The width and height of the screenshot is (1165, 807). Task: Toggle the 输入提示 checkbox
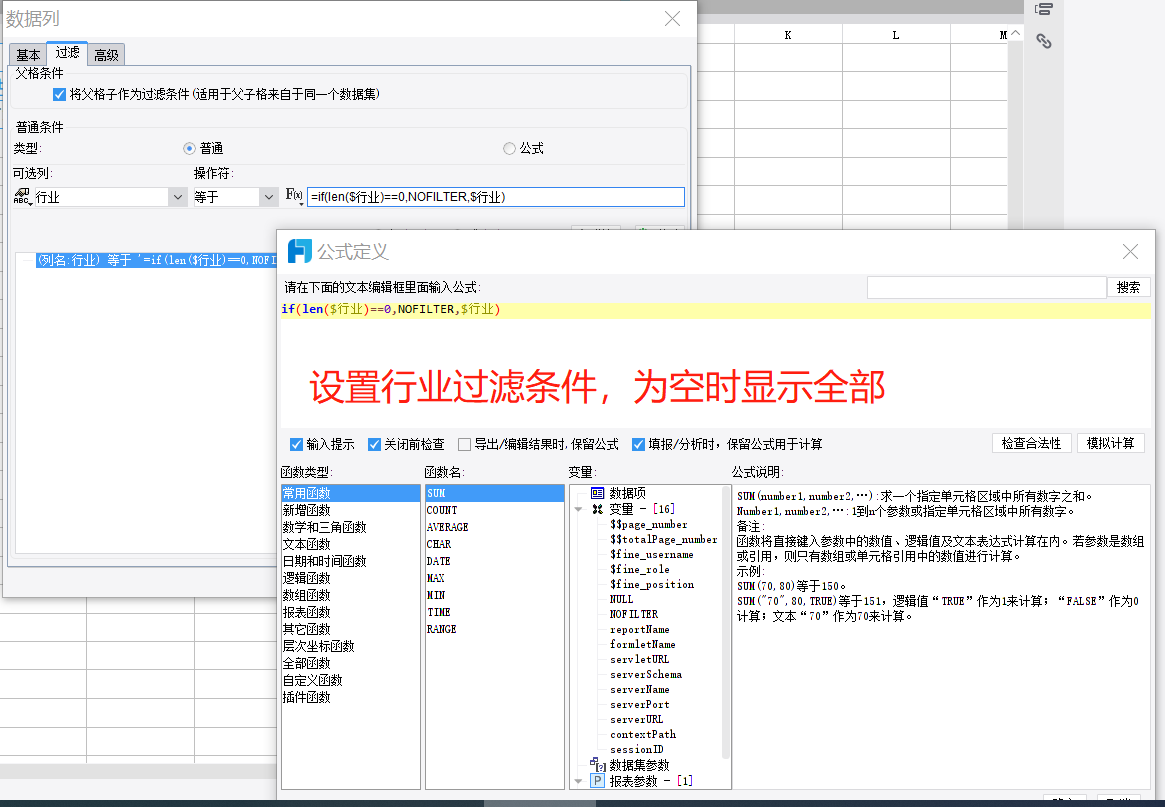click(x=296, y=444)
